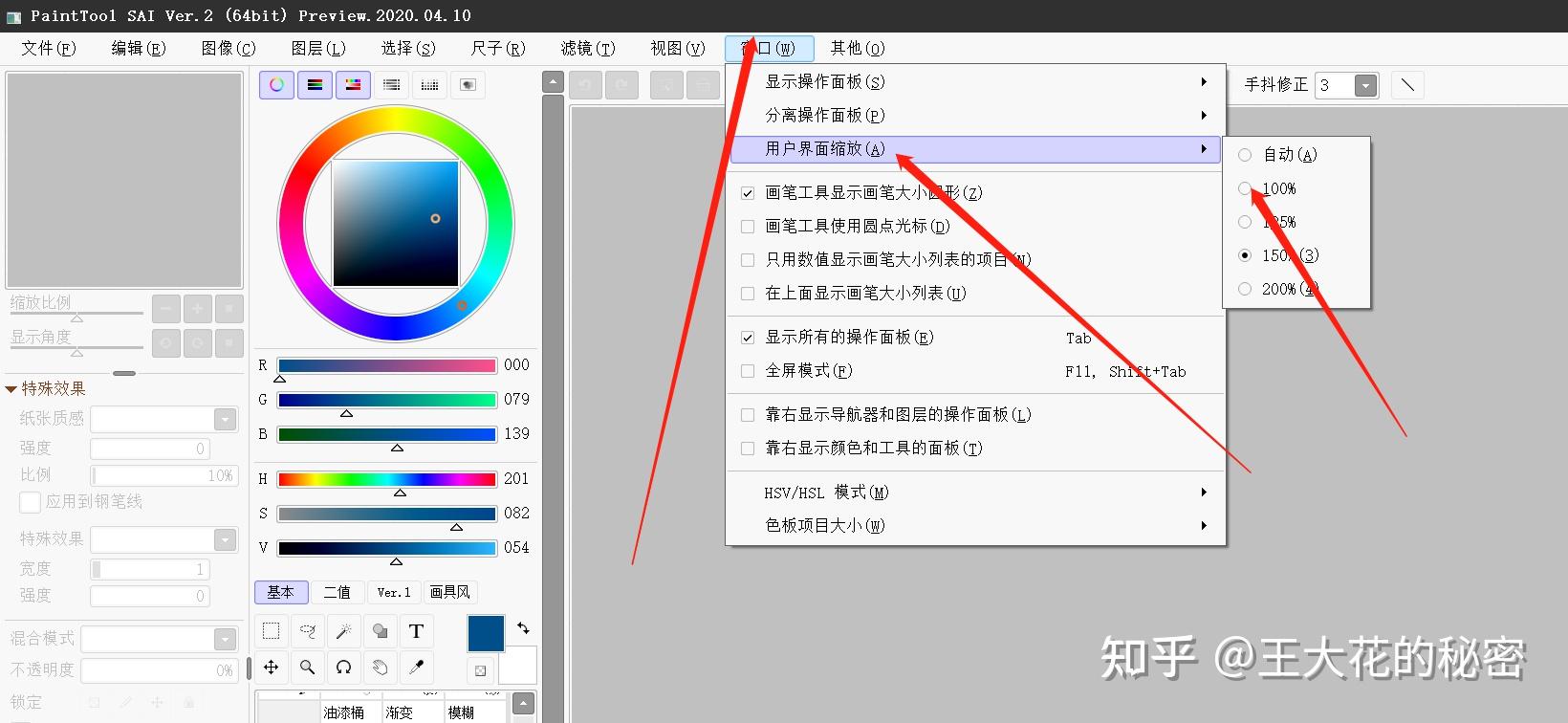Switch to Ver.1 tool tab
This screenshot has height=723, width=1568.
click(x=393, y=593)
